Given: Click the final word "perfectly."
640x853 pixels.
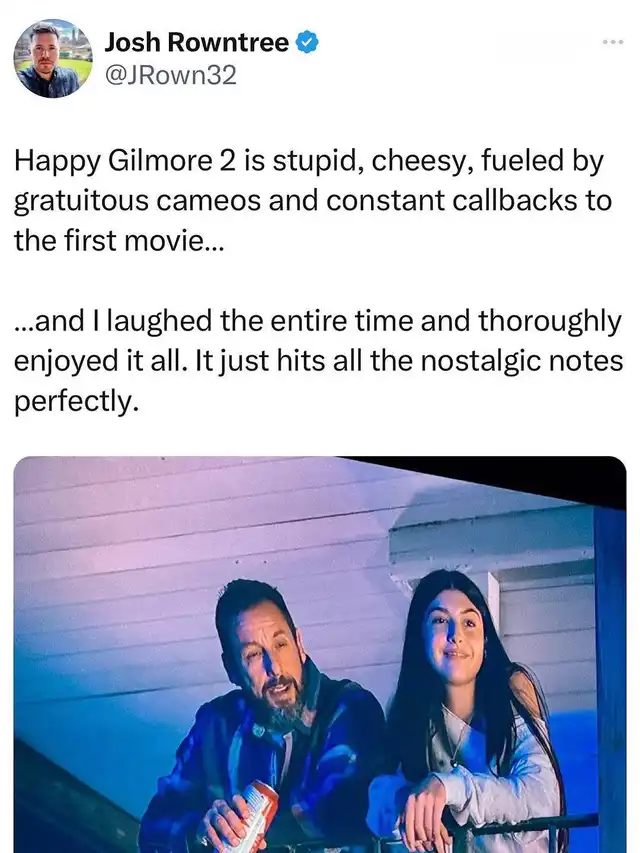Looking at the screenshot, I should click(73, 401).
